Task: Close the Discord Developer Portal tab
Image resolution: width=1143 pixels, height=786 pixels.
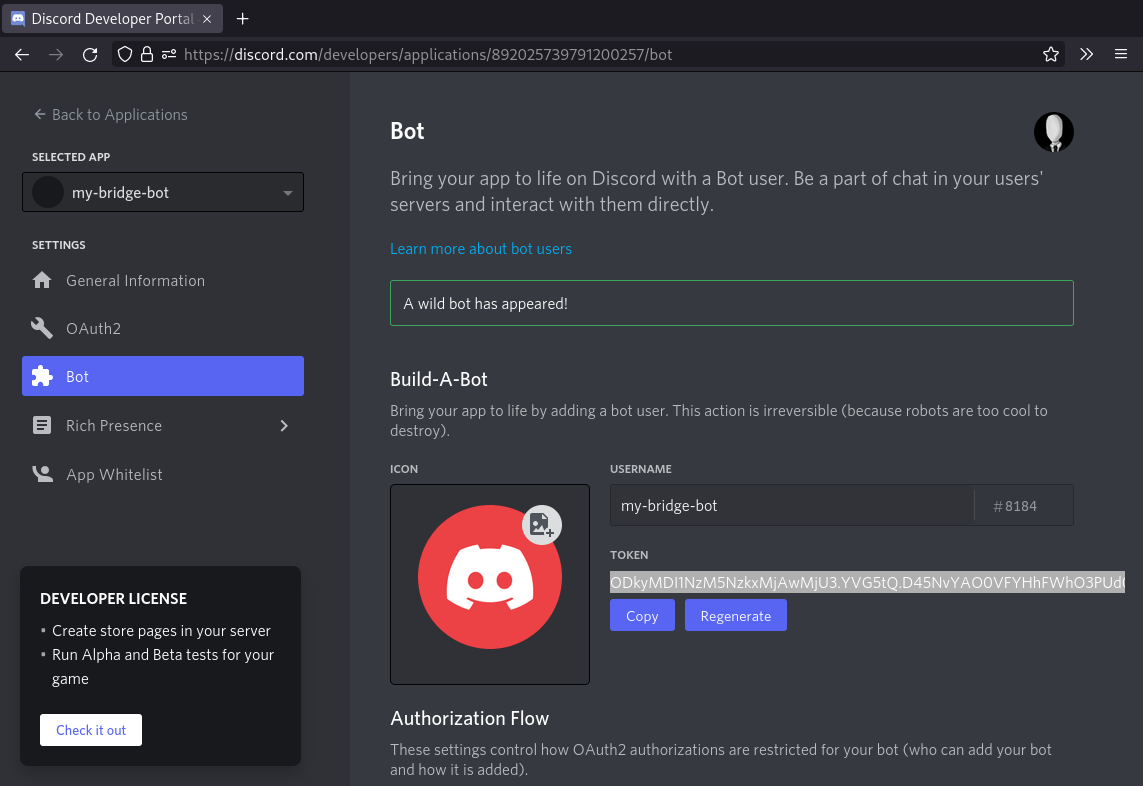Action: (x=207, y=19)
